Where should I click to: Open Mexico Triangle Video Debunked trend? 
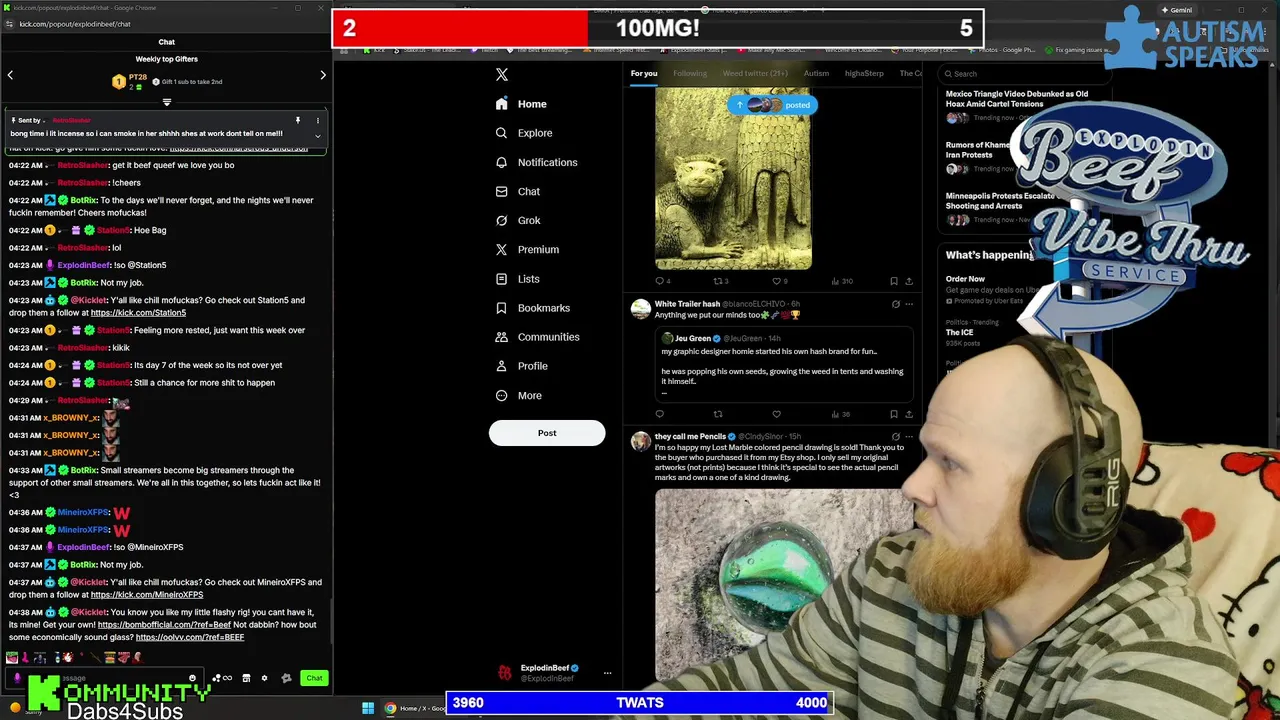(1017, 99)
